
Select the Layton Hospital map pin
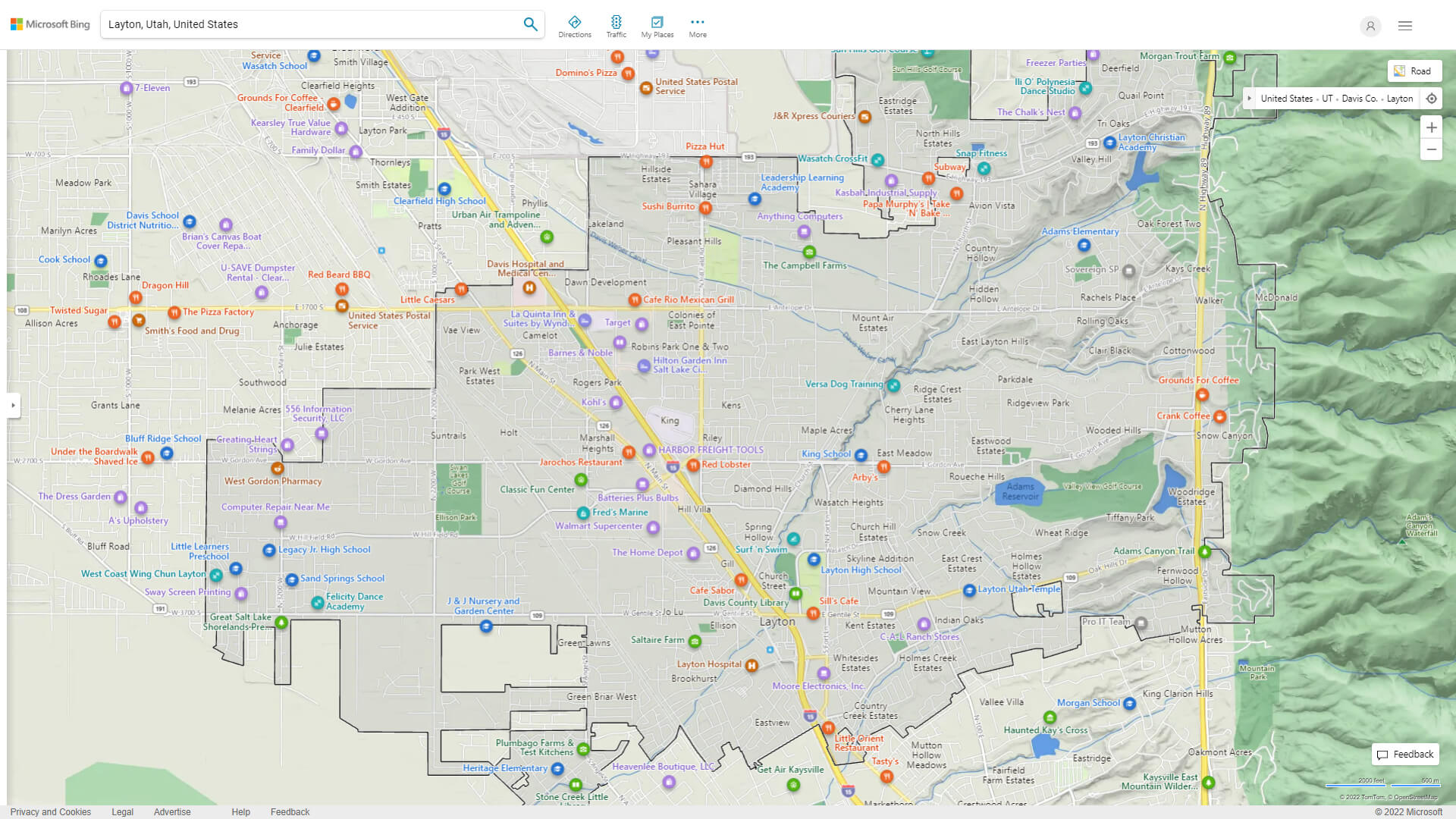click(752, 665)
